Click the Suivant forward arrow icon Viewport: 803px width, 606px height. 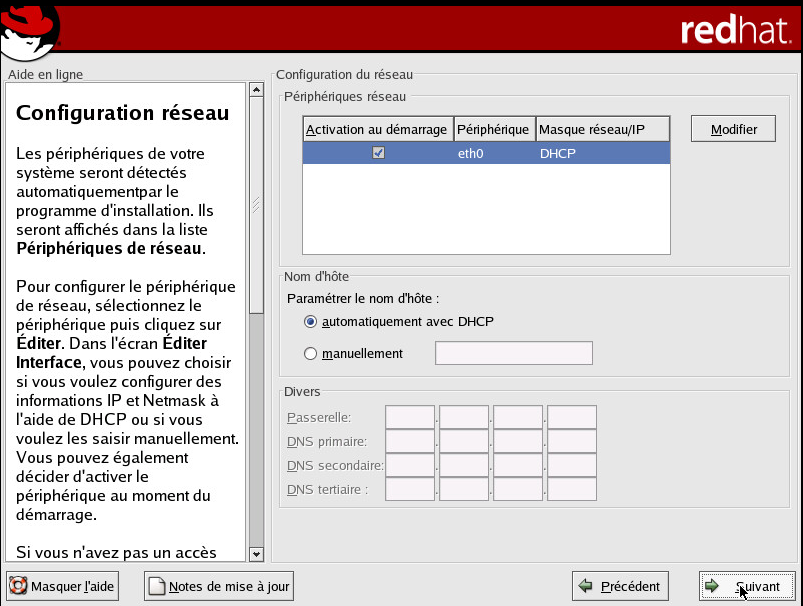[711, 586]
